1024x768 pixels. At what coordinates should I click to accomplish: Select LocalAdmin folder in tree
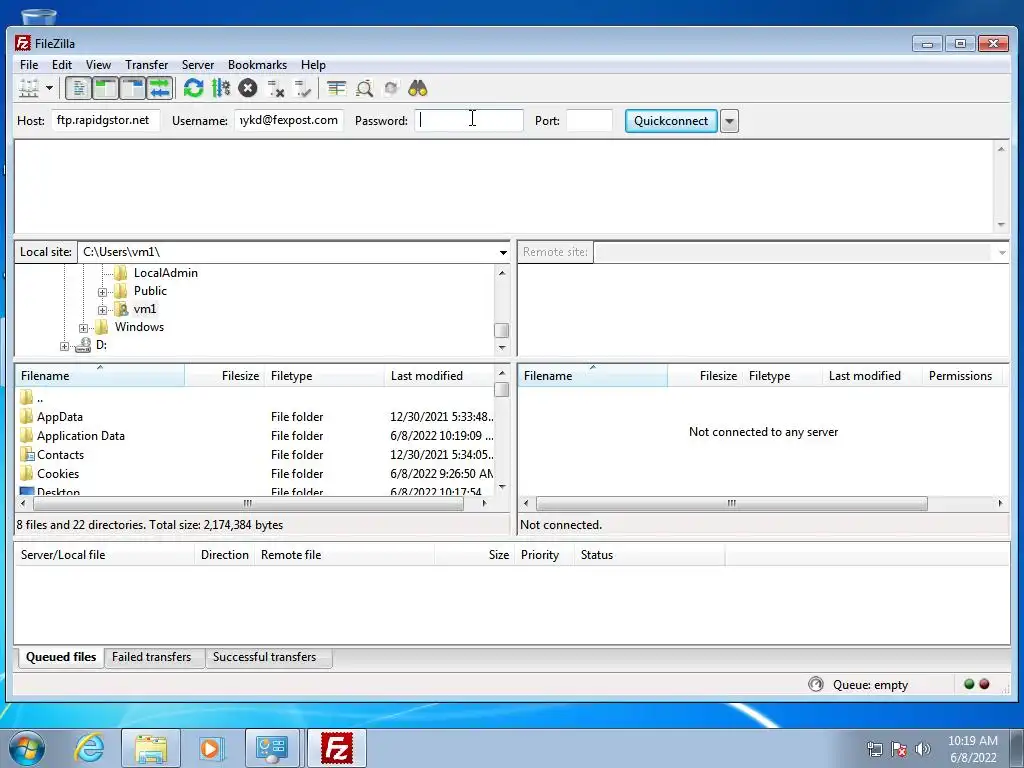coord(165,272)
